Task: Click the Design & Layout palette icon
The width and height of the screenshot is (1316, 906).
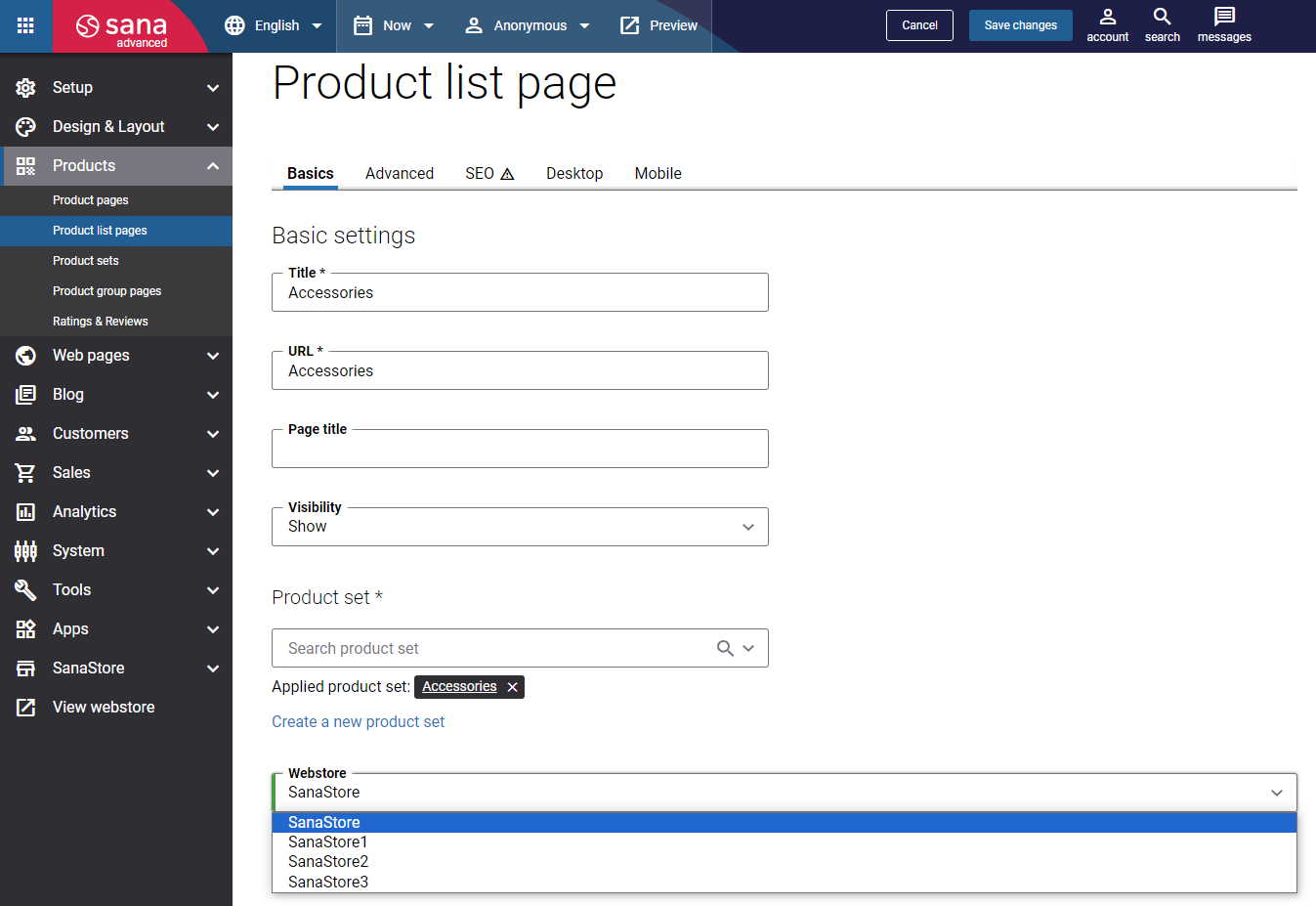Action: click(25, 127)
